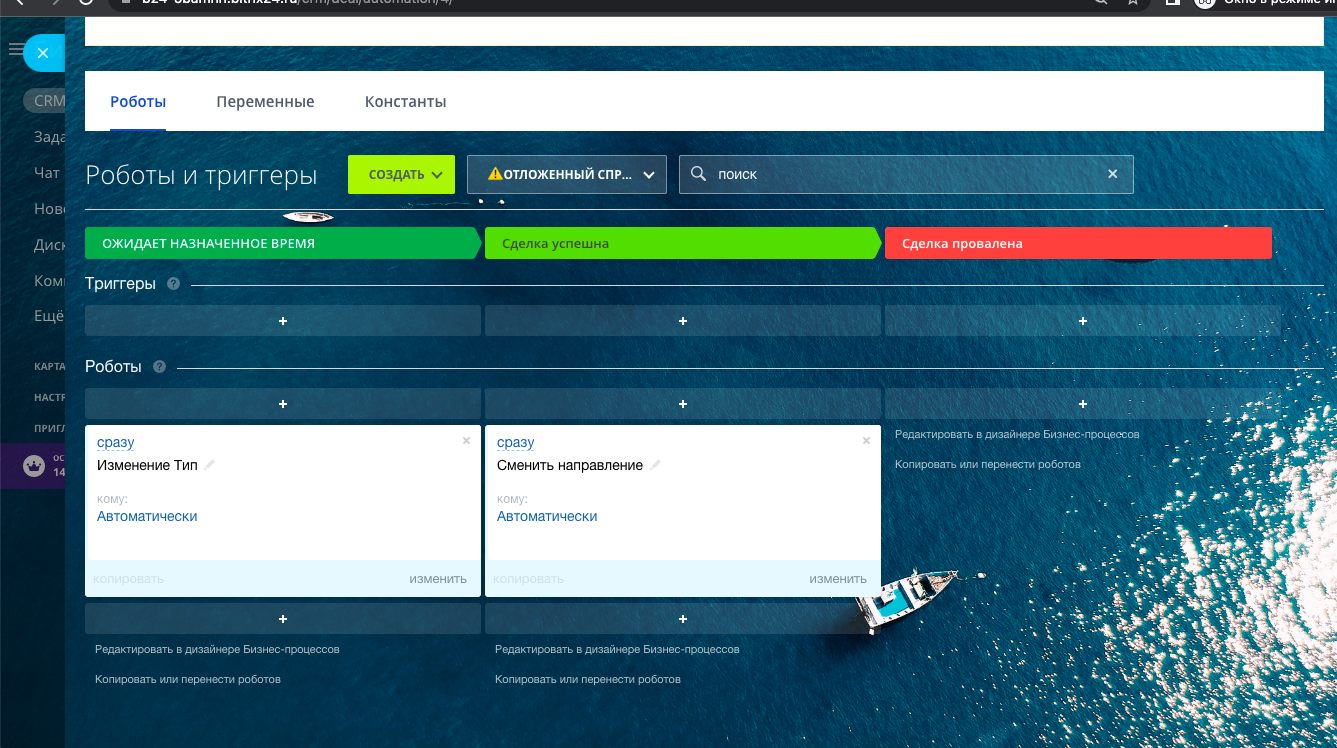1337x748 pixels.
Task: Click into the поиск search field
Action: point(900,174)
